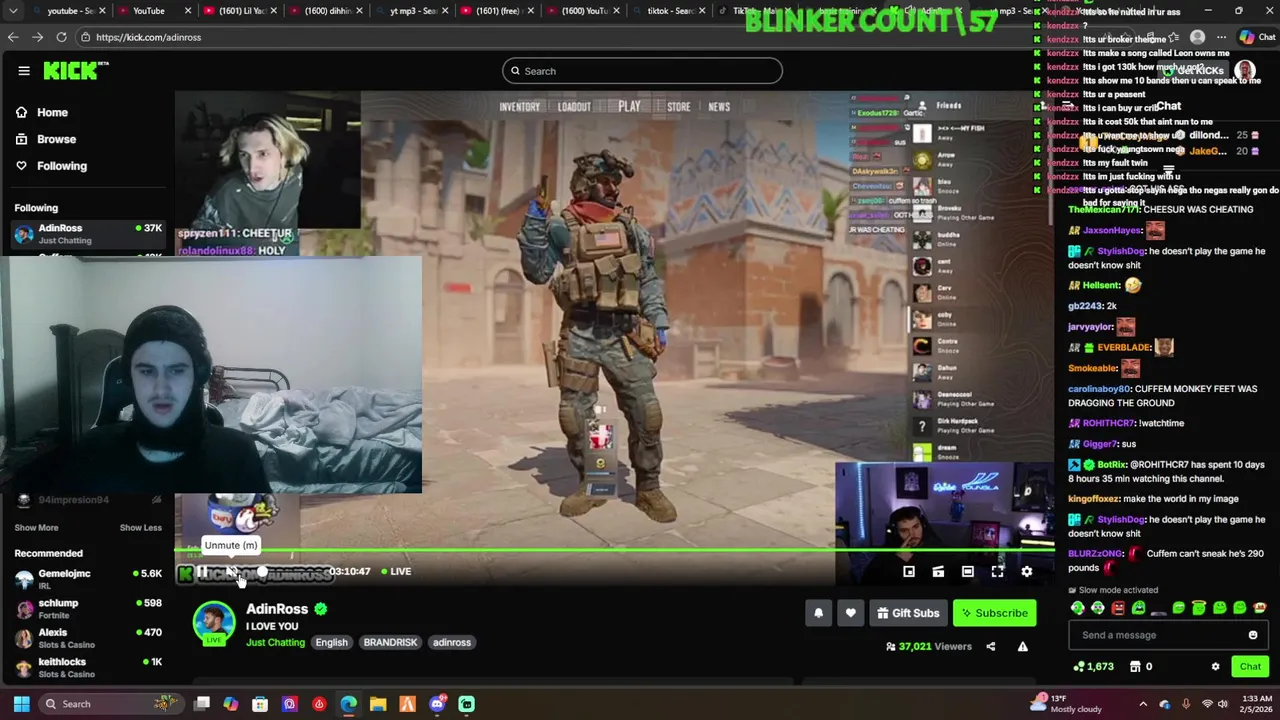Pick the red angry emote in chat
This screenshot has width=1280, height=720.
coord(1118,608)
